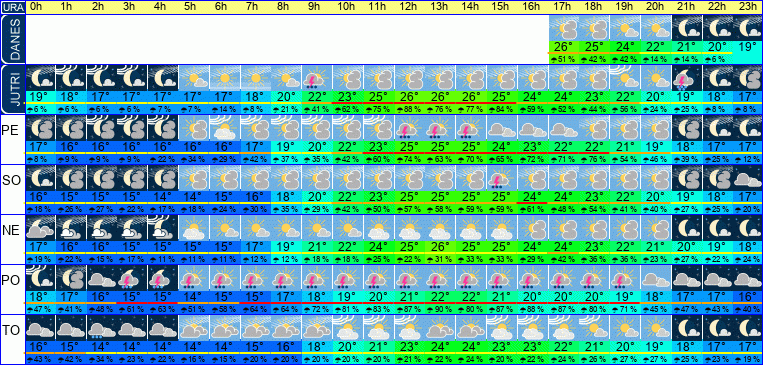Click the sun icon for NE at 7h
The width and height of the screenshot is (763, 365).
pos(255,228)
